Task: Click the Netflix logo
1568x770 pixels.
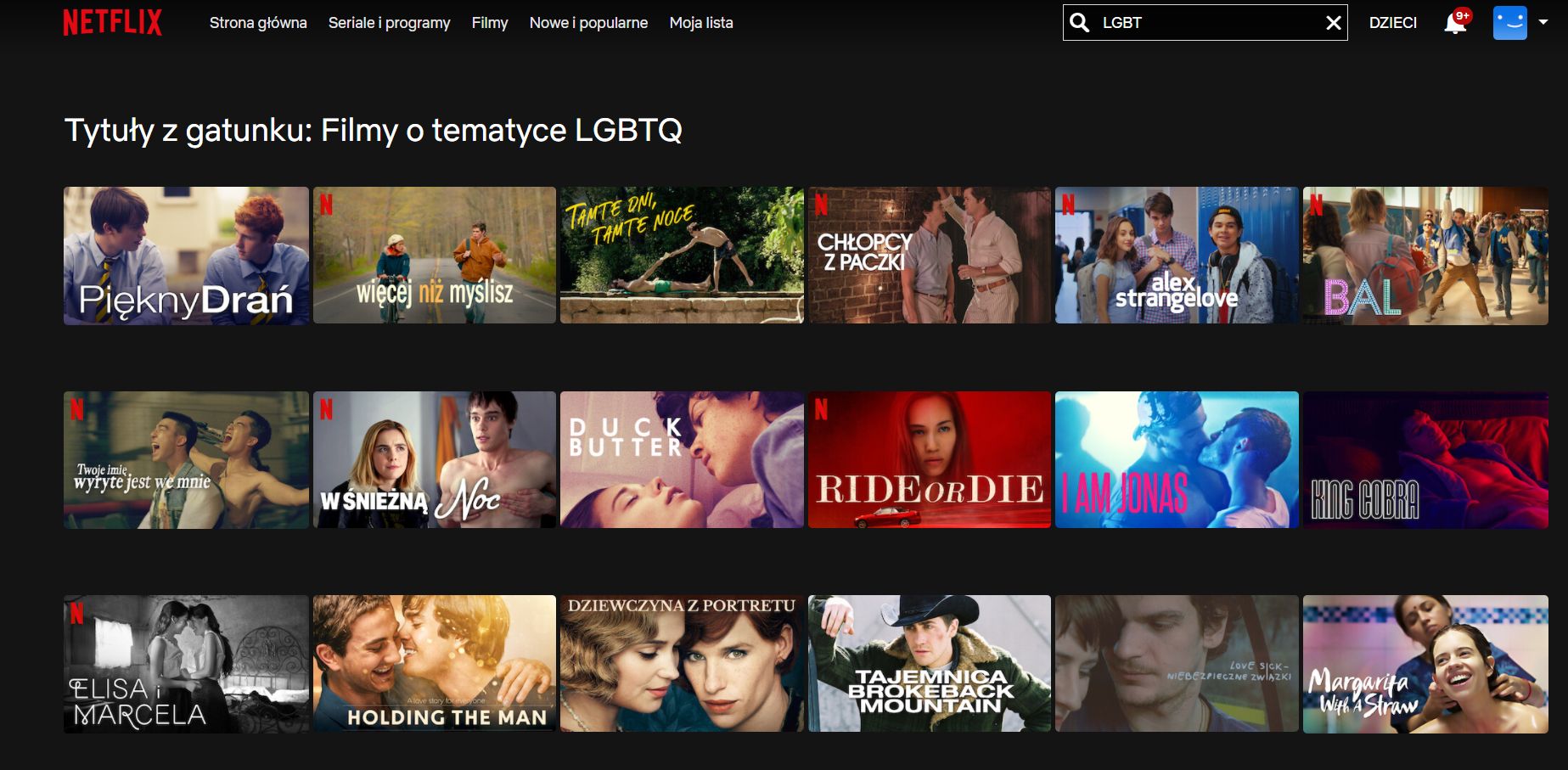Action: click(112, 23)
